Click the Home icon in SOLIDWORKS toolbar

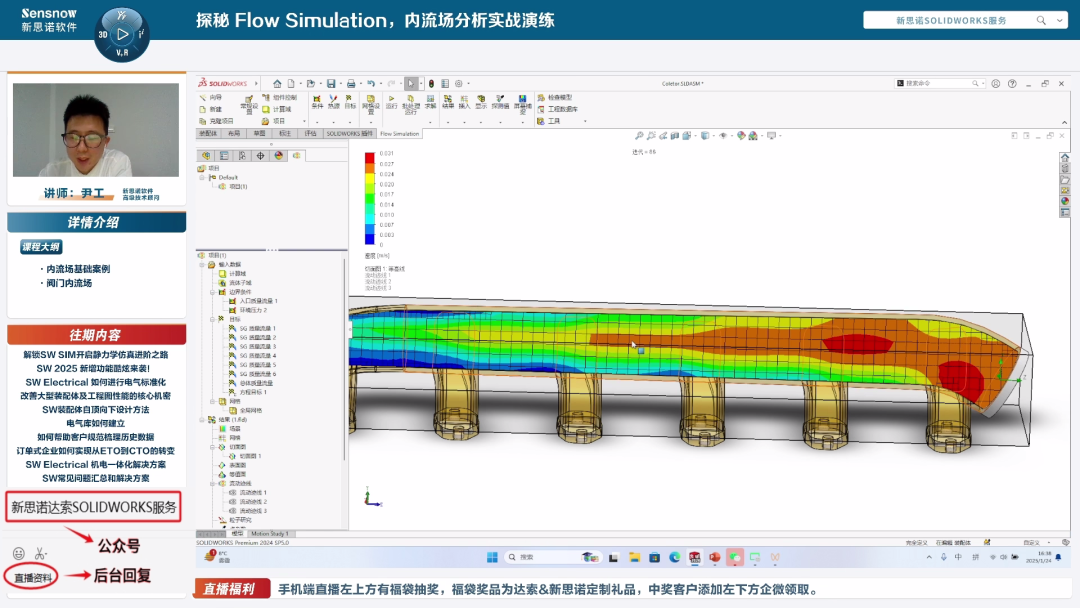coord(277,83)
